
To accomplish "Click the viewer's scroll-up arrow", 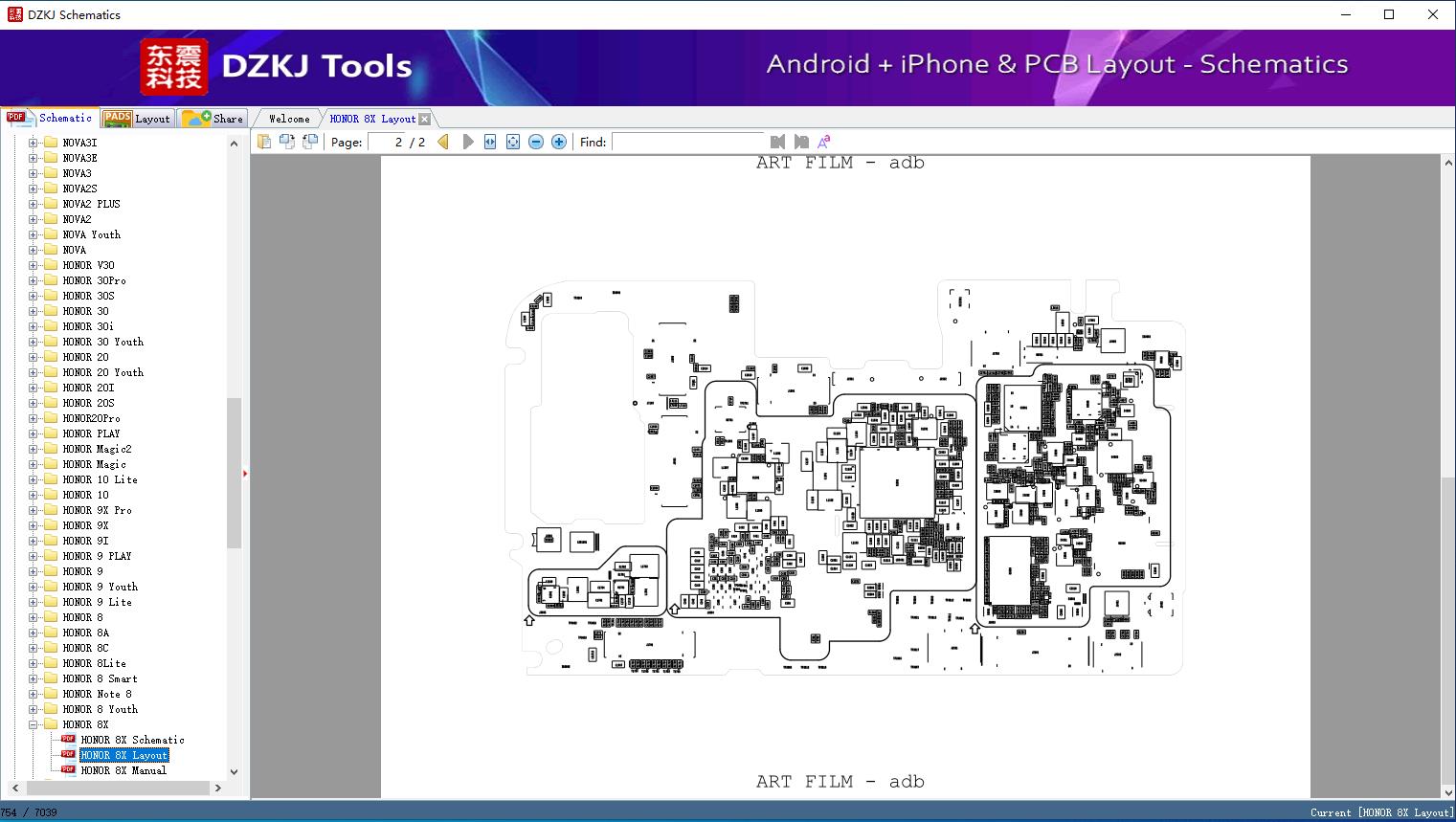I will pos(1448,164).
